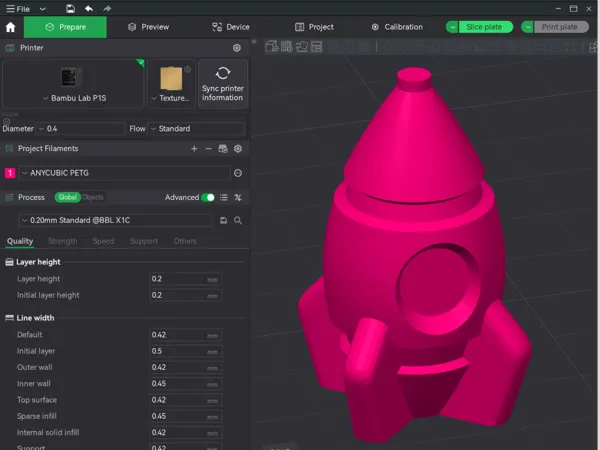Go to the home screen icon
Screen dimensions: 600x450
click(x=10, y=27)
